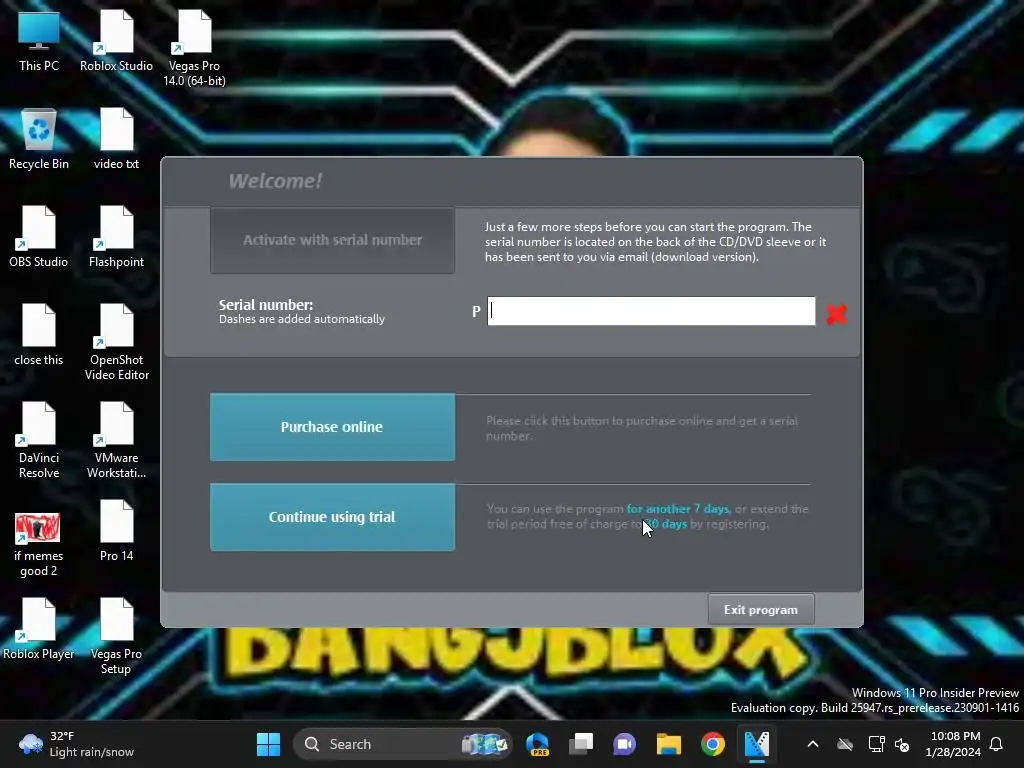The image size is (1024, 768).
Task: Click the active Vegas taskbar icon
Action: (757, 744)
